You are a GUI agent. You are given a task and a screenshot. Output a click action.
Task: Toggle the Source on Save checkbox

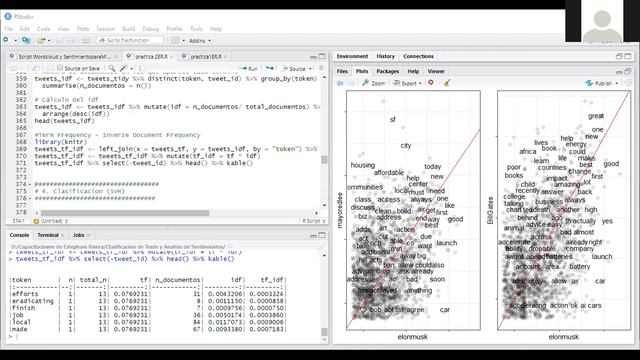pyautogui.click(x=60, y=68)
